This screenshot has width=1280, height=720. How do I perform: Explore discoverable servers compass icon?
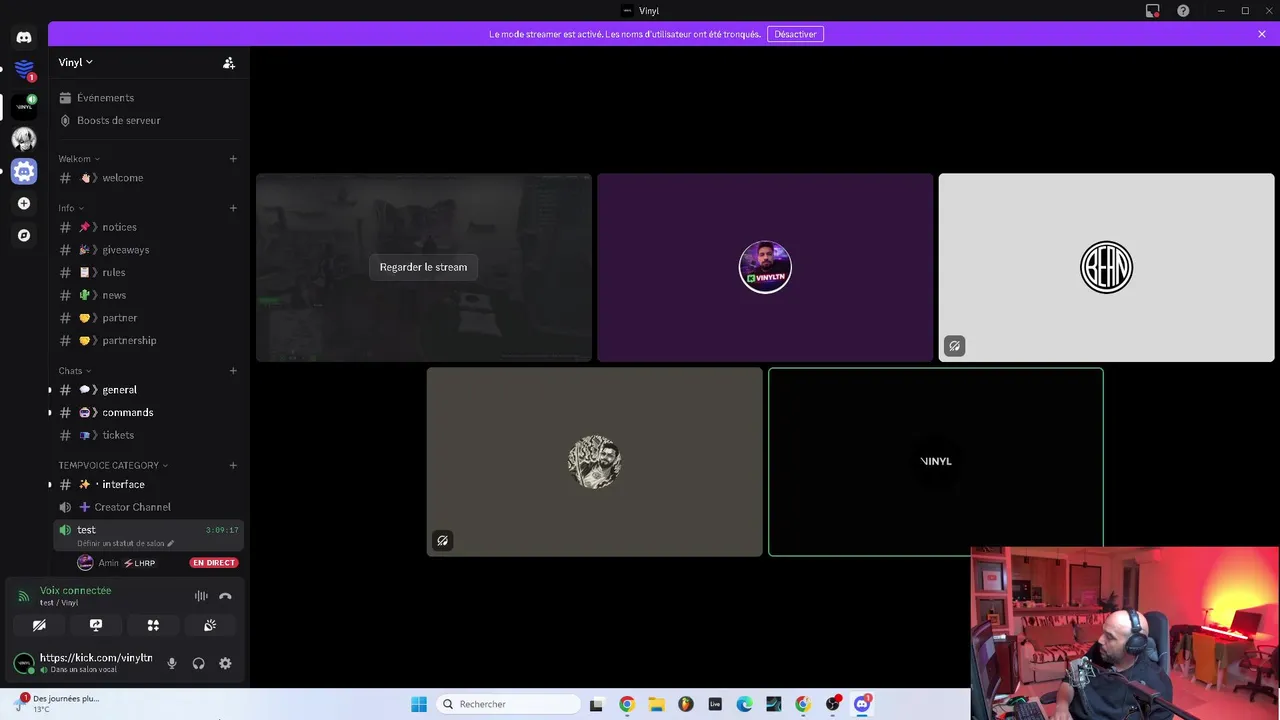24,235
